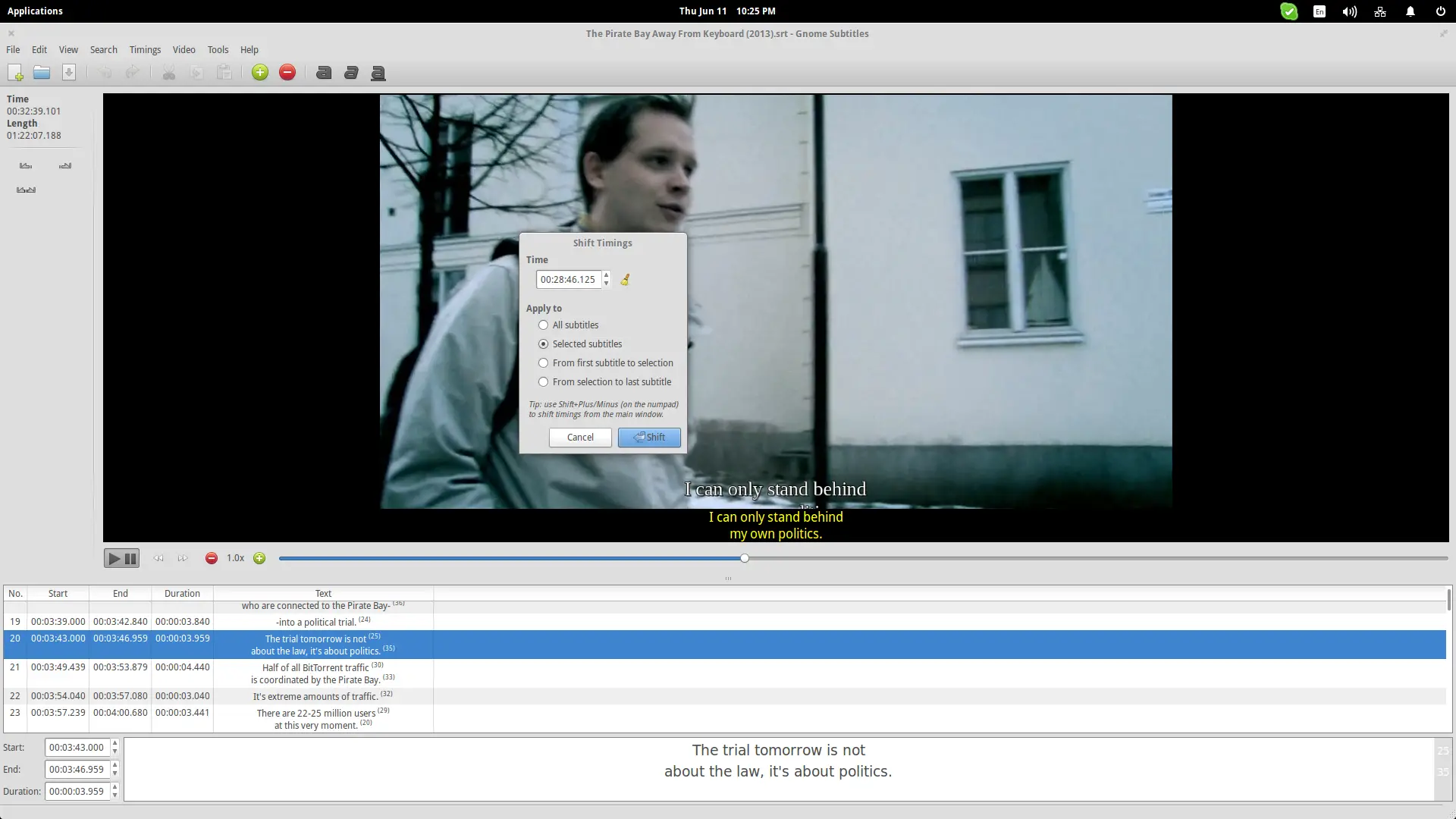Viewport: 1456px width, 819px height.
Task: Redo the last undone edit
Action: pyautogui.click(x=133, y=73)
